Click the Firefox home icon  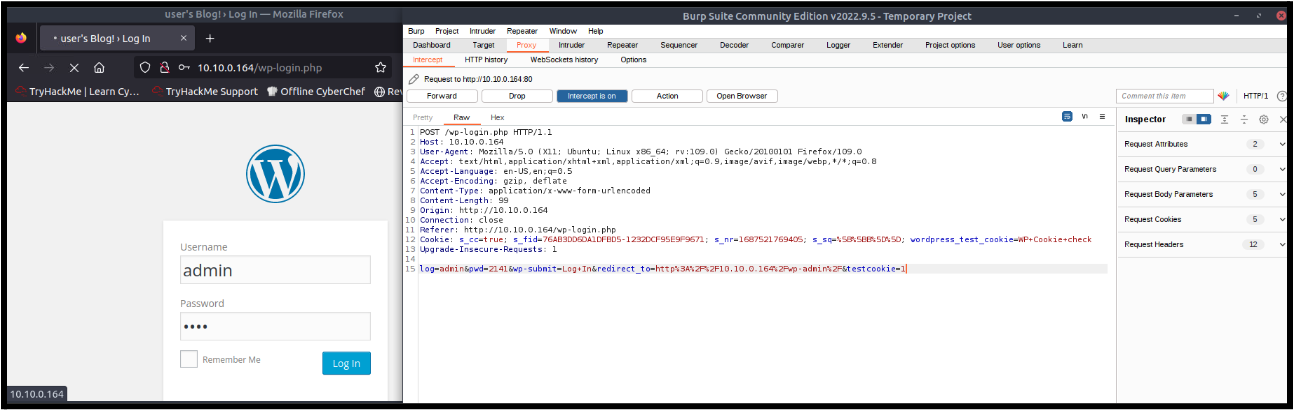coord(99,68)
